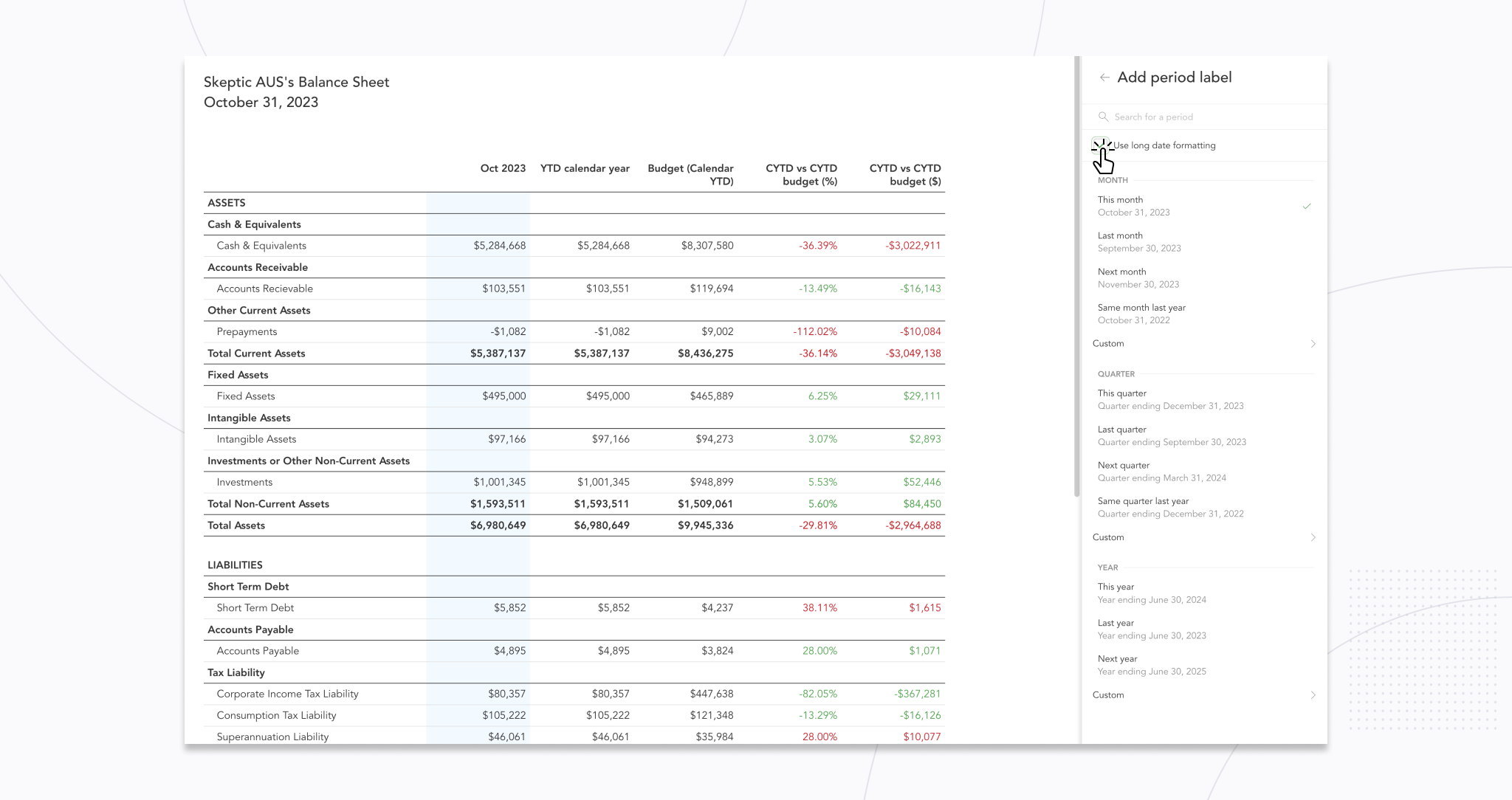Screen dimensions: 1512x800
Task: Click the $6,980,649 Oct 2023 Total Assets value
Action: tap(498, 525)
